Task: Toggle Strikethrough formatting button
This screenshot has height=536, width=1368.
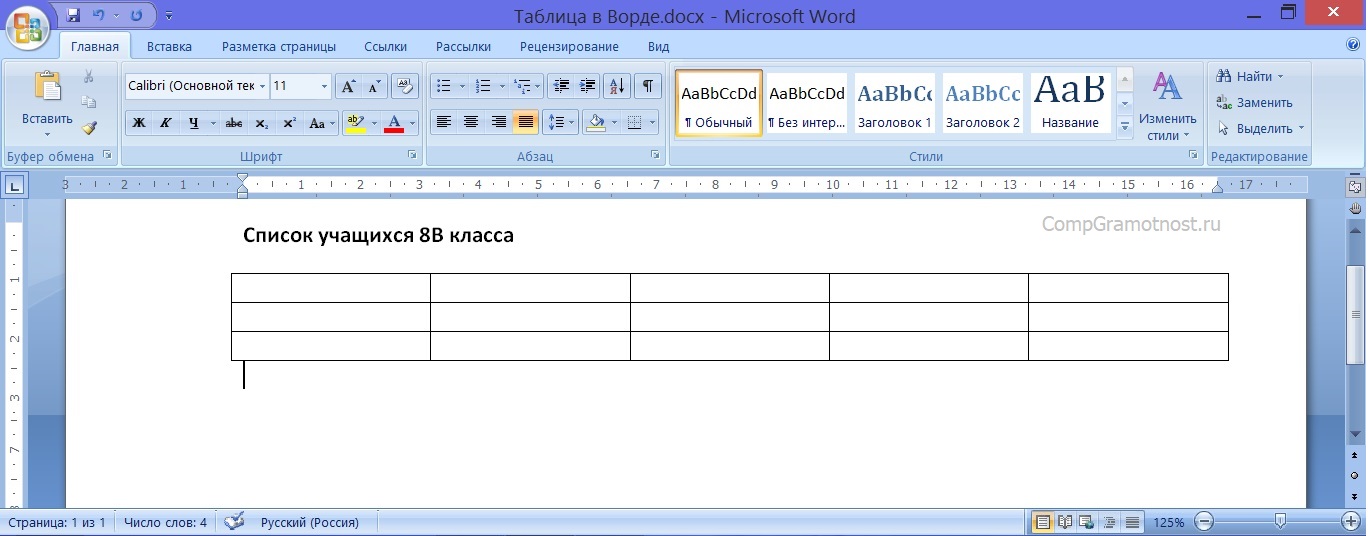Action: (234, 123)
